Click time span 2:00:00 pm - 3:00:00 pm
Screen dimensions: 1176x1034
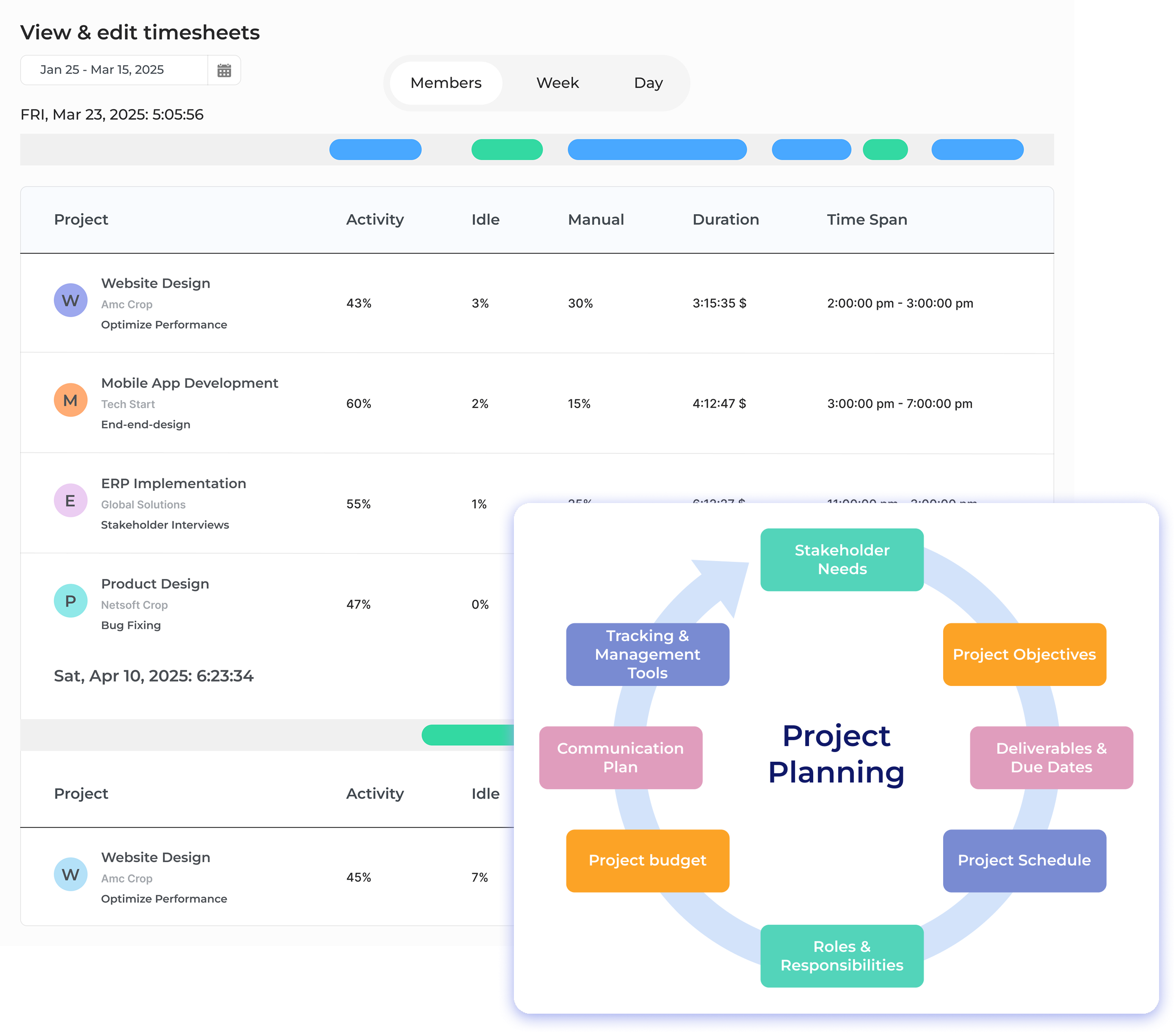click(900, 303)
